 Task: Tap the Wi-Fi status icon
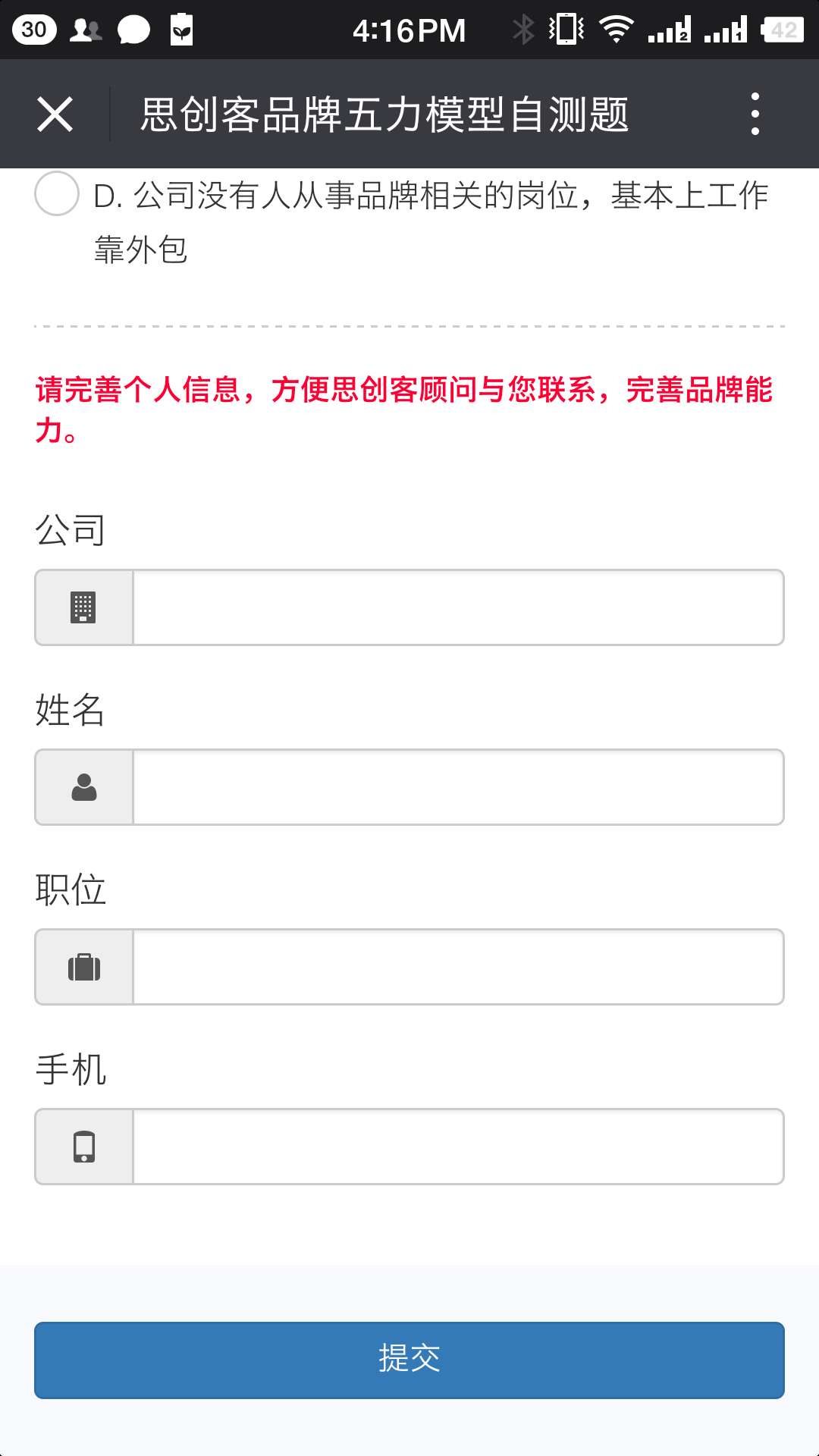[x=616, y=30]
